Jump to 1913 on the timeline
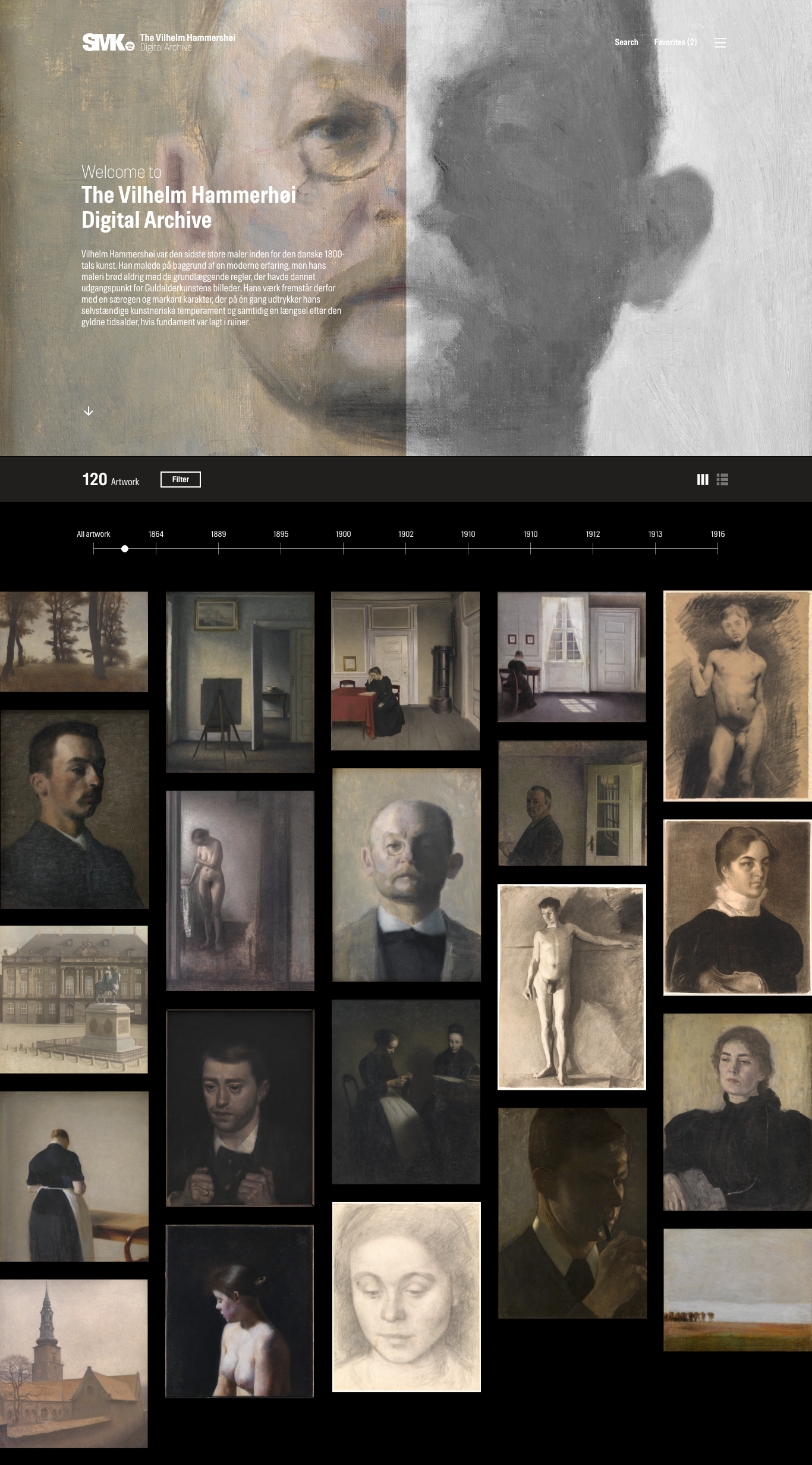Viewport: 812px width, 1465px height. point(655,534)
